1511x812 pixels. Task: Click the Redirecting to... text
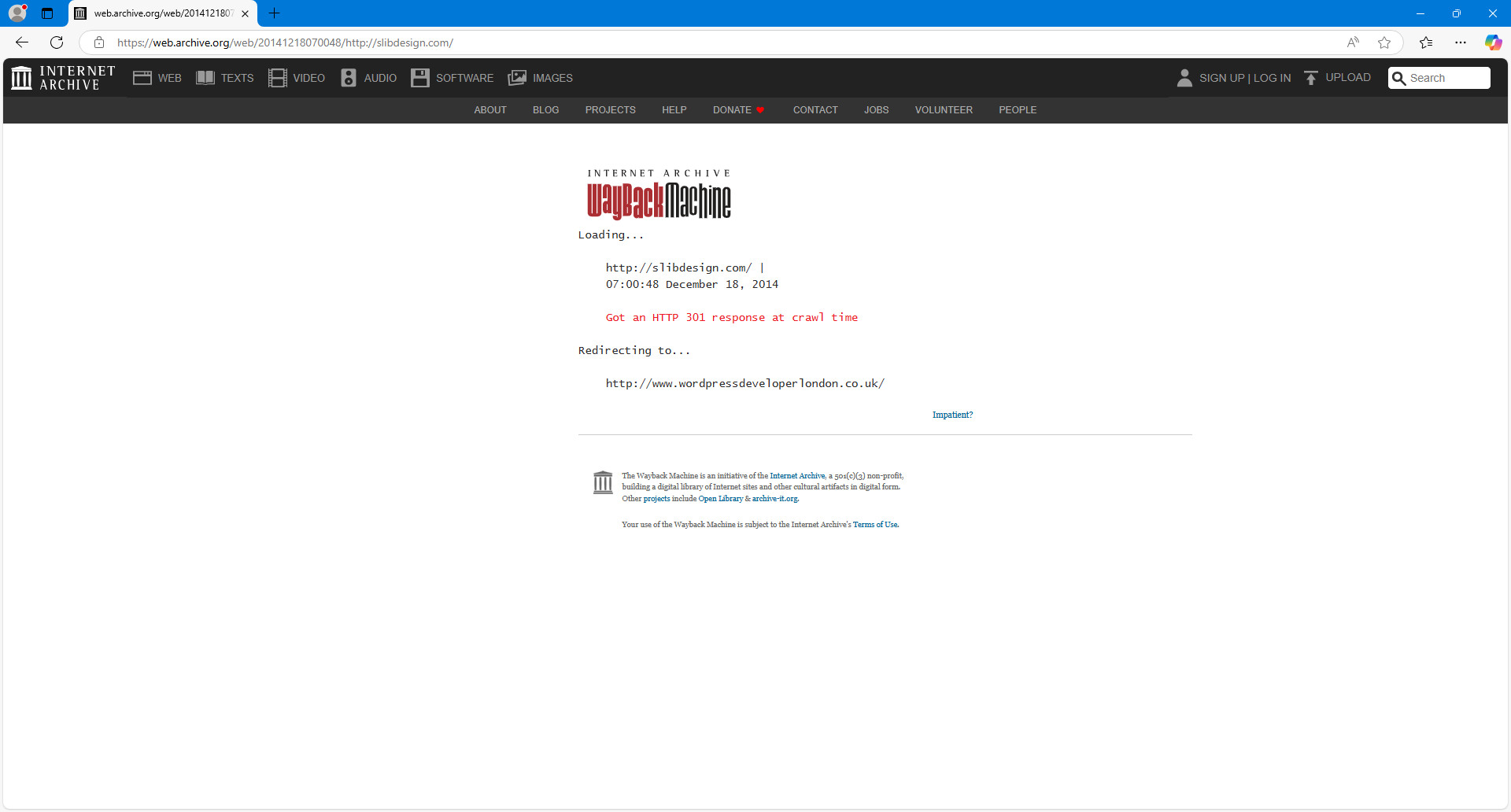click(634, 350)
